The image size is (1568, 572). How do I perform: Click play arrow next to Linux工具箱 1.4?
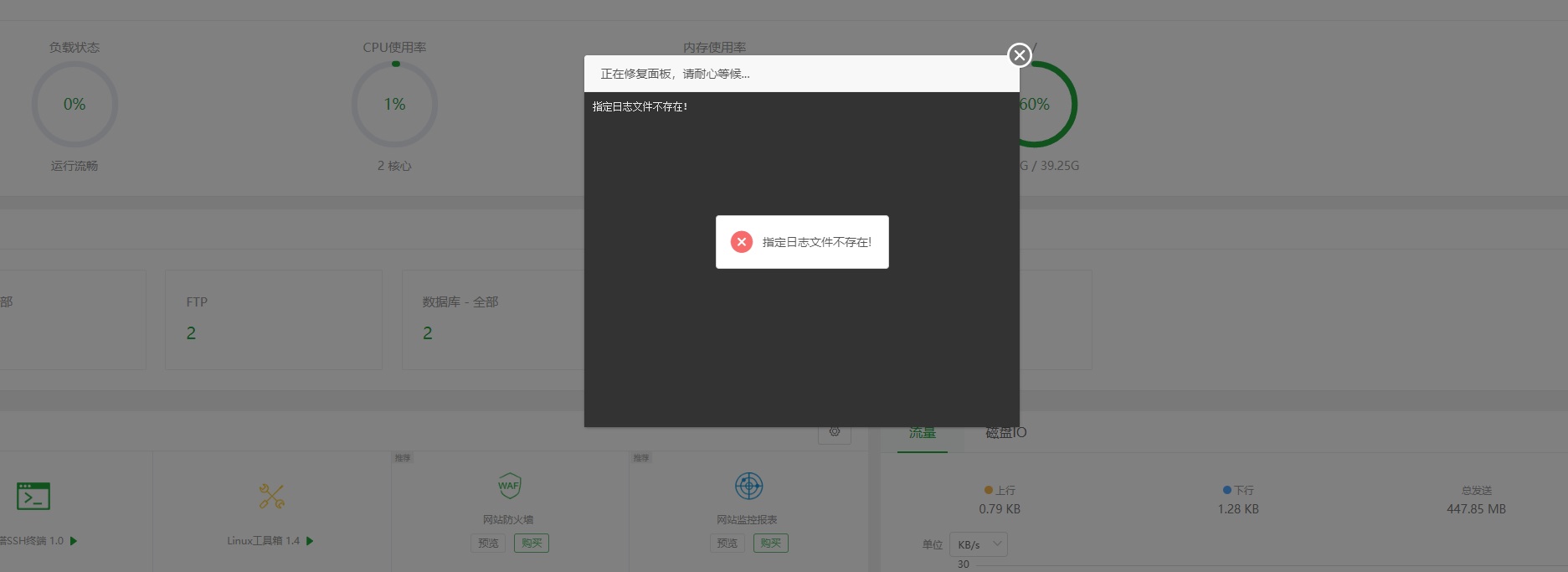click(310, 541)
